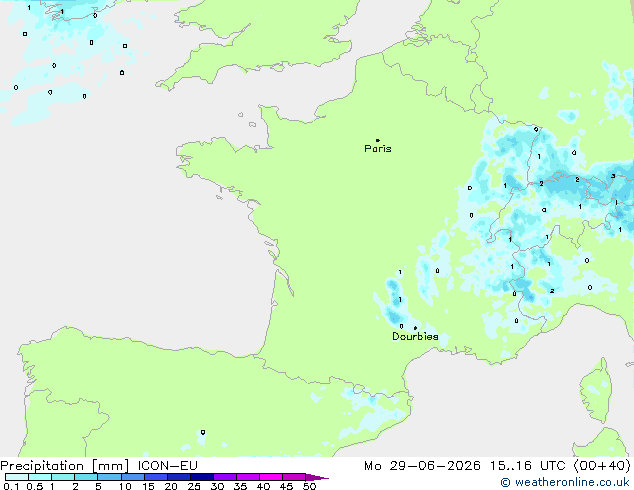Click the legend arrow tip above 50 mm
The width and height of the screenshot is (634, 490).
pos(317,477)
